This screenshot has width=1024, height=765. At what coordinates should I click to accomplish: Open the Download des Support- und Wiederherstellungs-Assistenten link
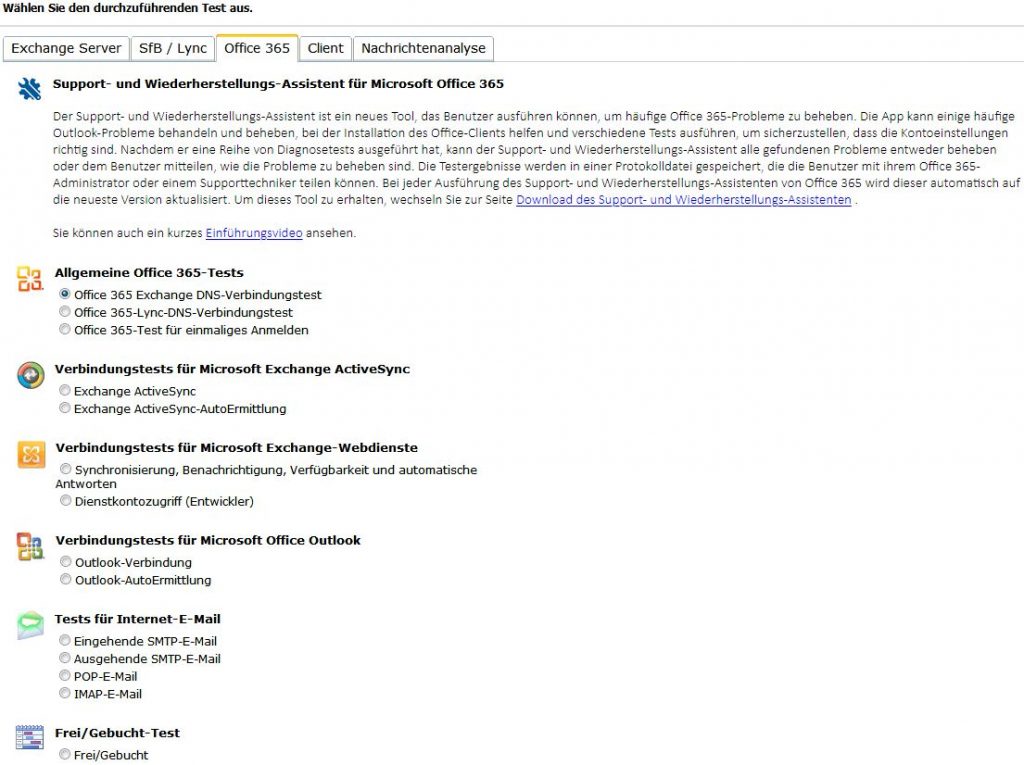pos(683,199)
